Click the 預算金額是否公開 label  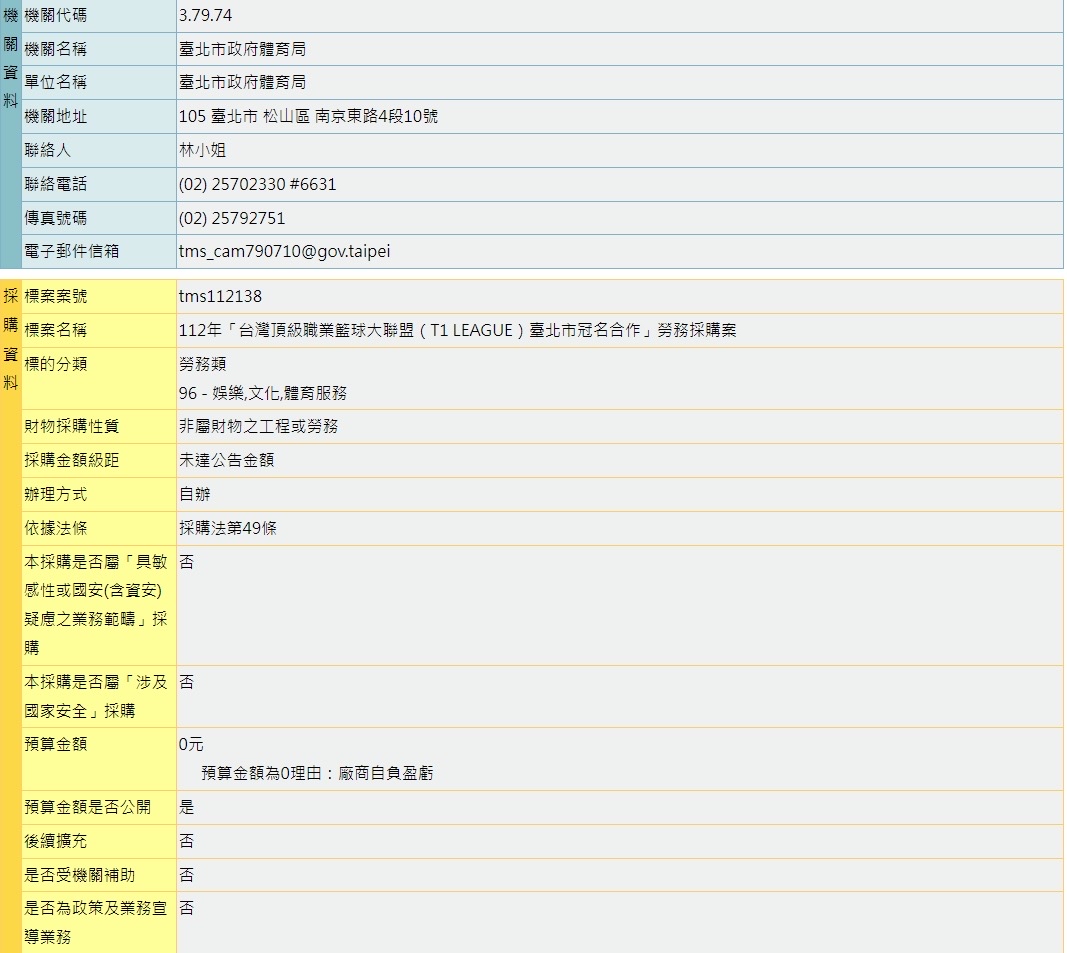click(88, 807)
